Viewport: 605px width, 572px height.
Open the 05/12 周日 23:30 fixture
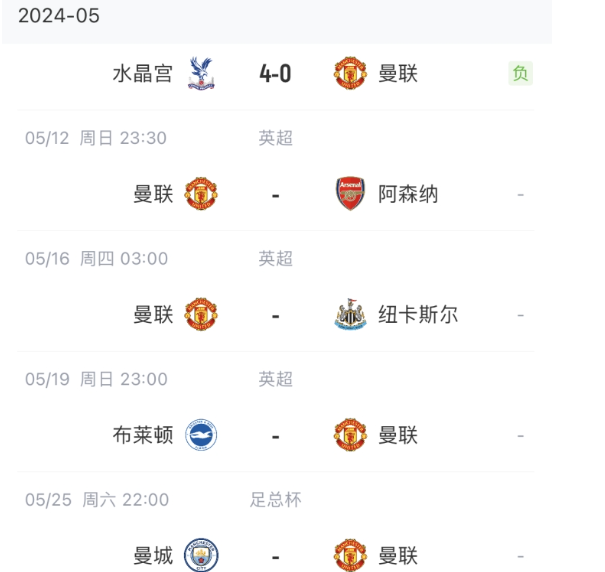coord(96,138)
